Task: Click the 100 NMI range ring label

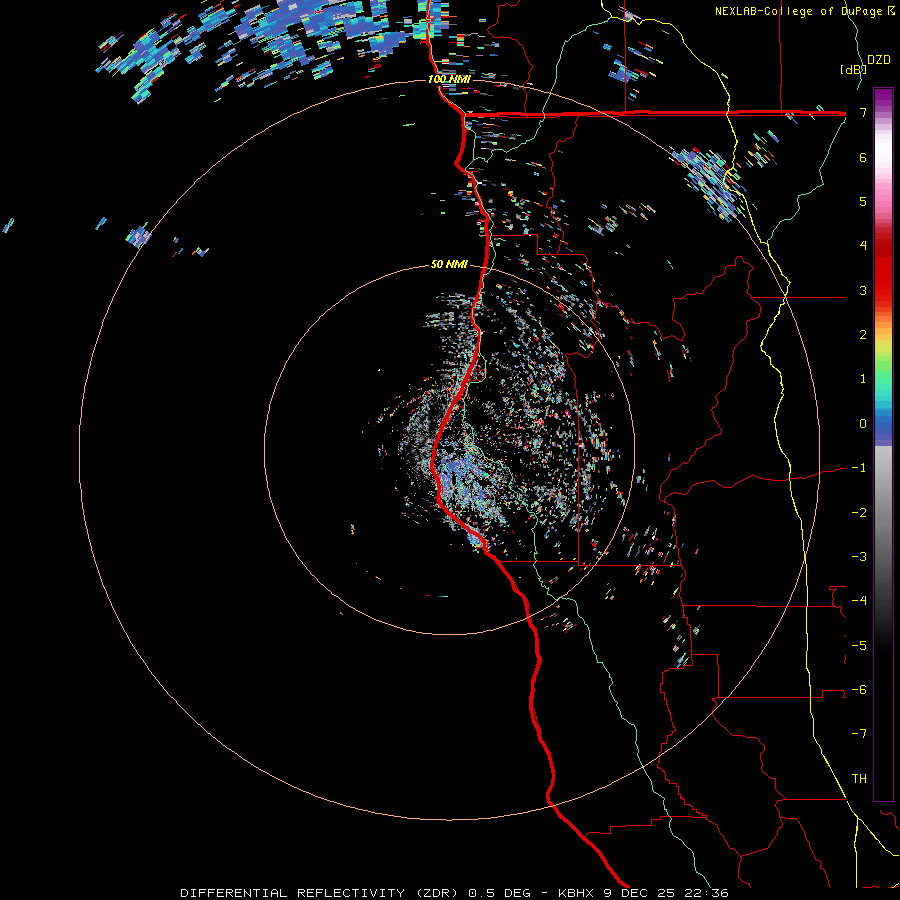Action: click(x=449, y=79)
